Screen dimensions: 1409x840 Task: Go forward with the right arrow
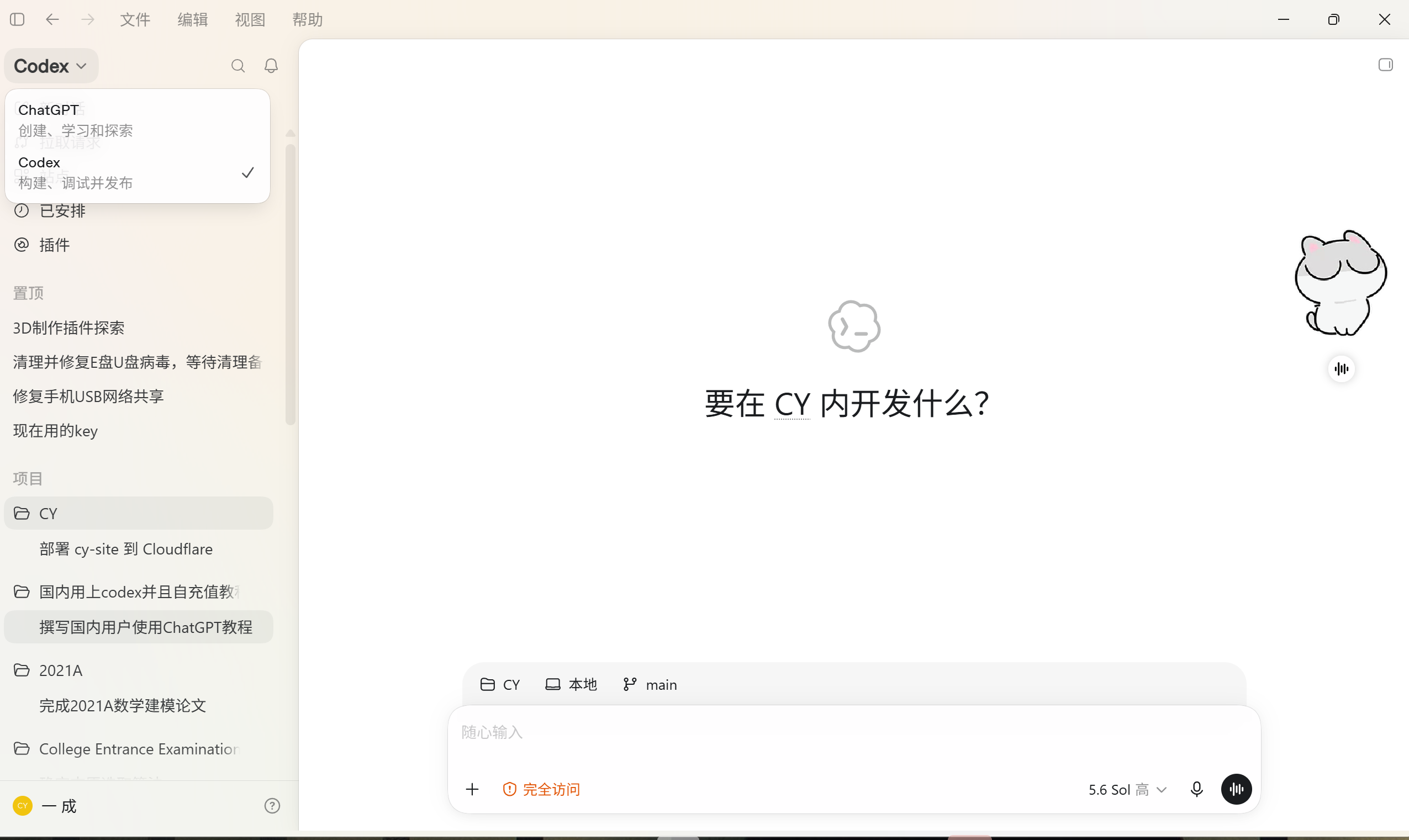(88, 20)
